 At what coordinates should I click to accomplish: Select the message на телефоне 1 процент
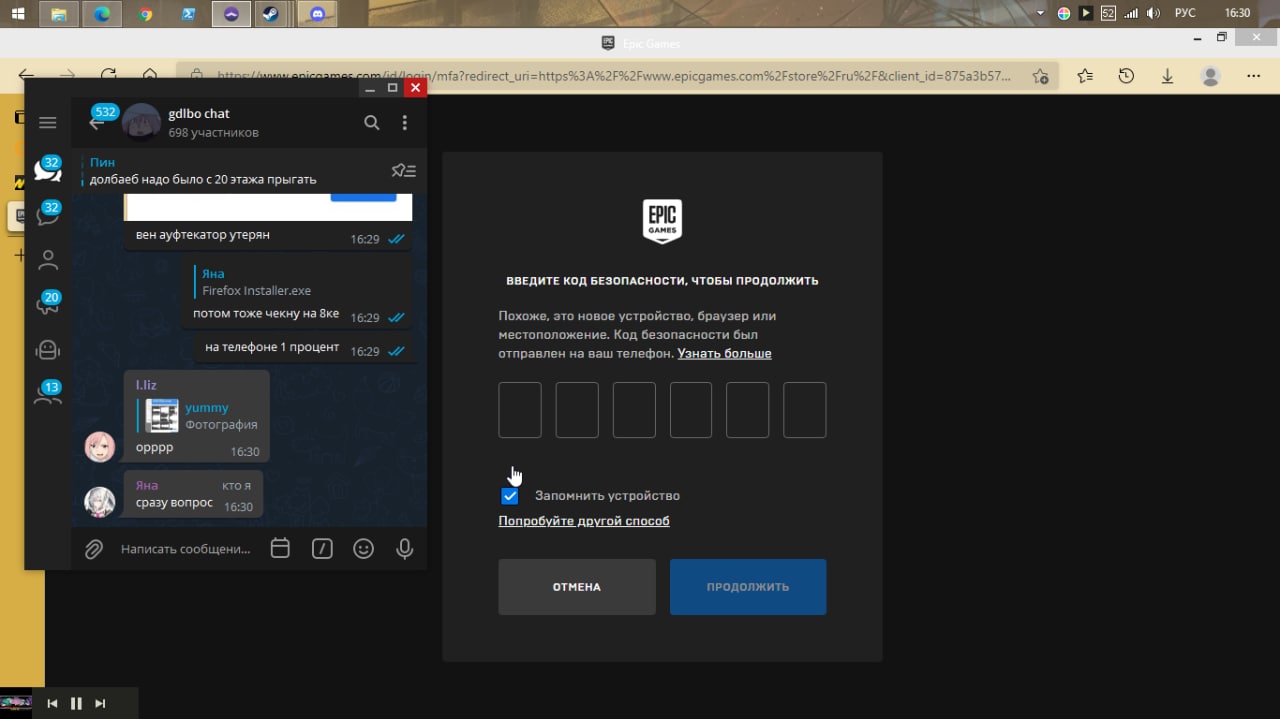pos(272,347)
